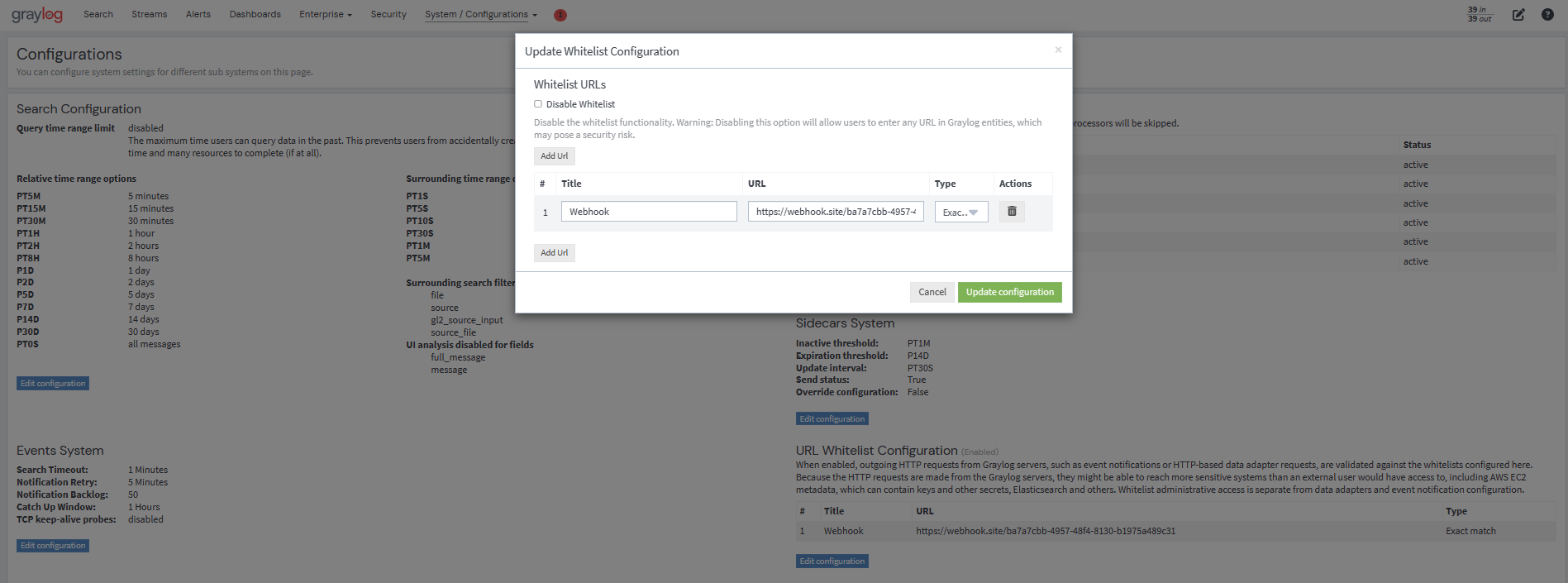Click the Add Url button above the table
Viewport: 1568px width, 583px height.
554,156
